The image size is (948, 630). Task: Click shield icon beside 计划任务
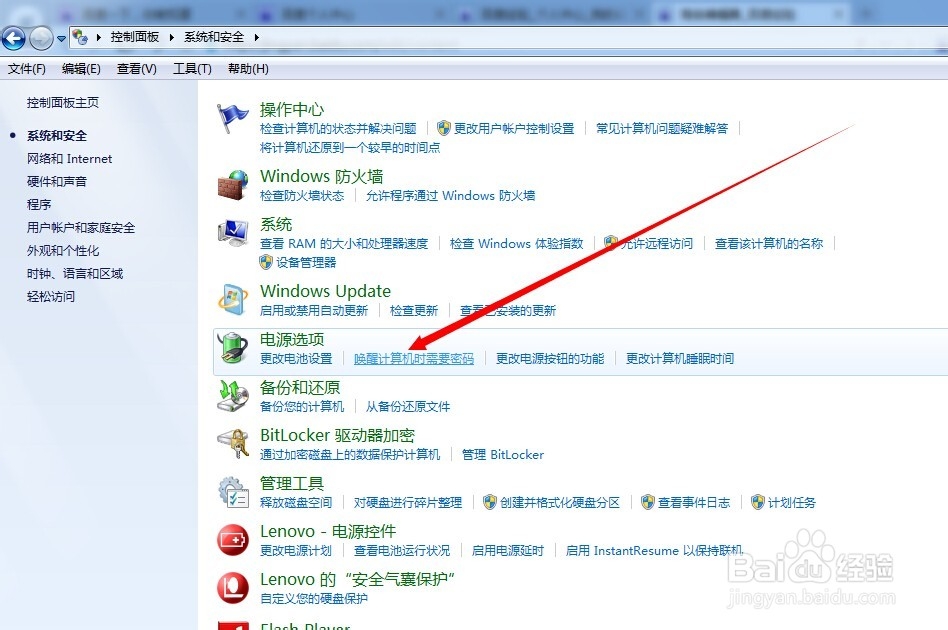(x=758, y=502)
